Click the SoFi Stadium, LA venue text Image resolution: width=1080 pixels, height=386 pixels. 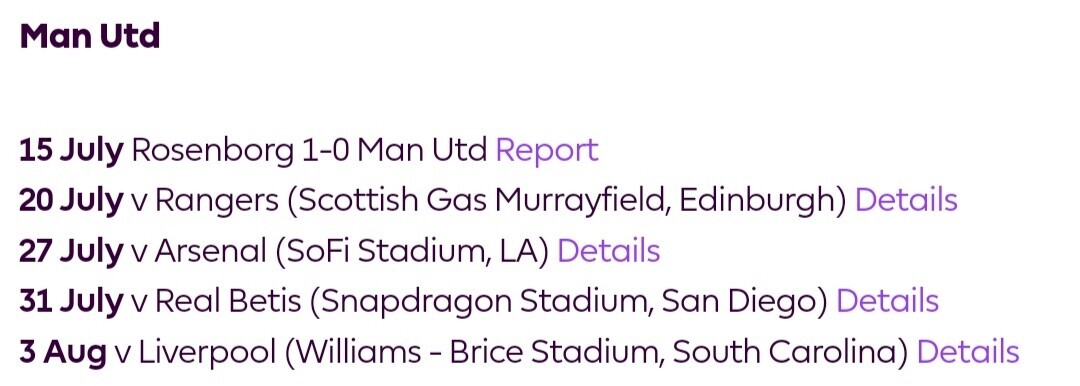(x=412, y=252)
